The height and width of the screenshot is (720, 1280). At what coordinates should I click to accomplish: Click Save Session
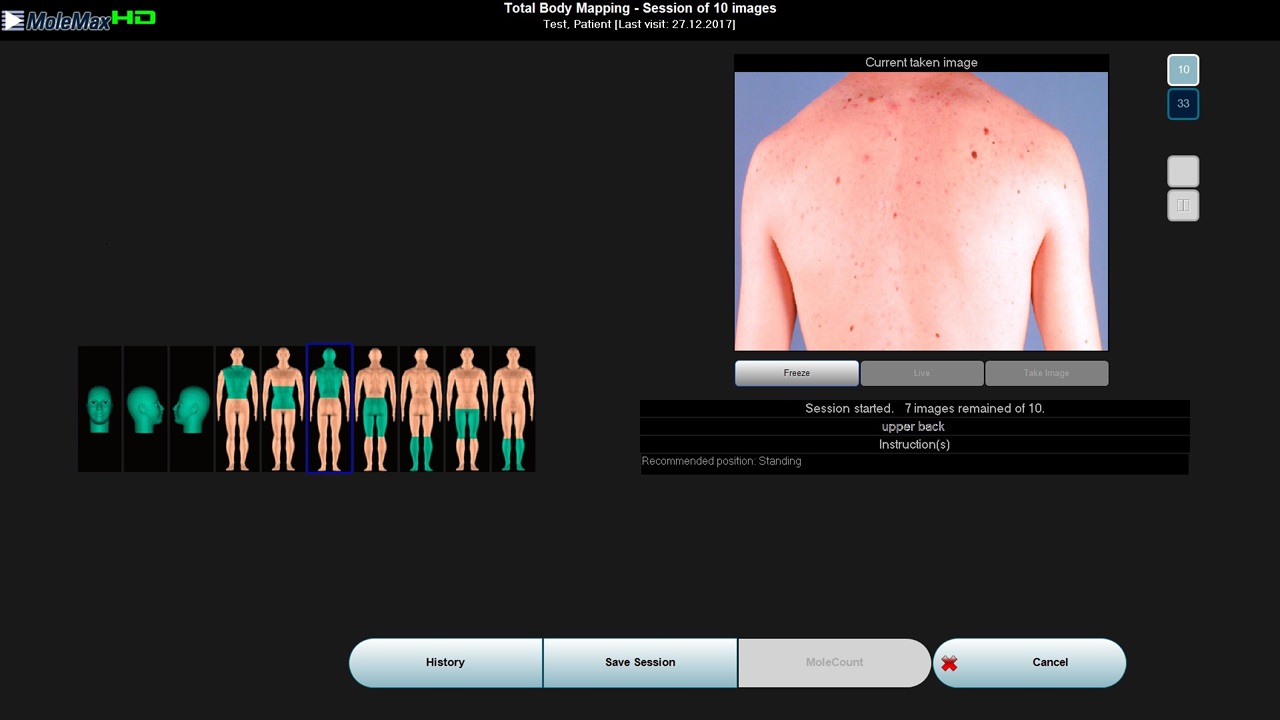tap(640, 662)
